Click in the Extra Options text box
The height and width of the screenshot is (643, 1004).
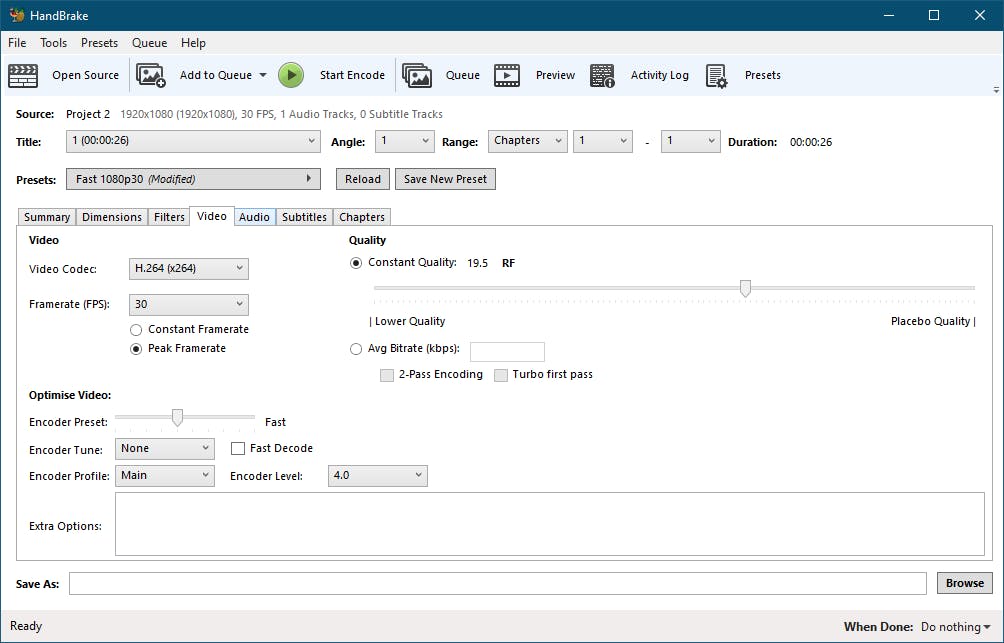click(549, 524)
